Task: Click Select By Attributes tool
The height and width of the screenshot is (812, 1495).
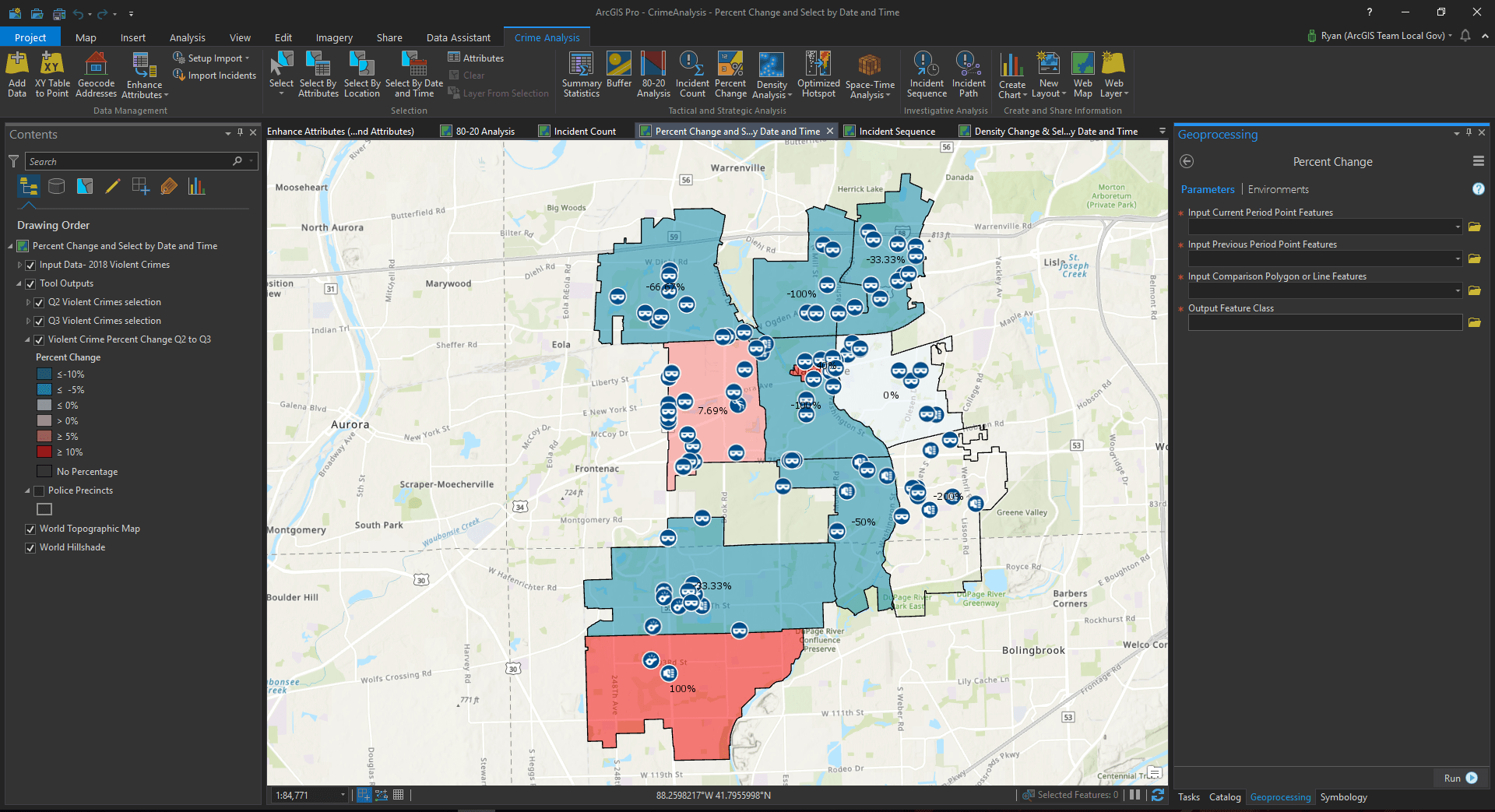Action: coord(318,75)
